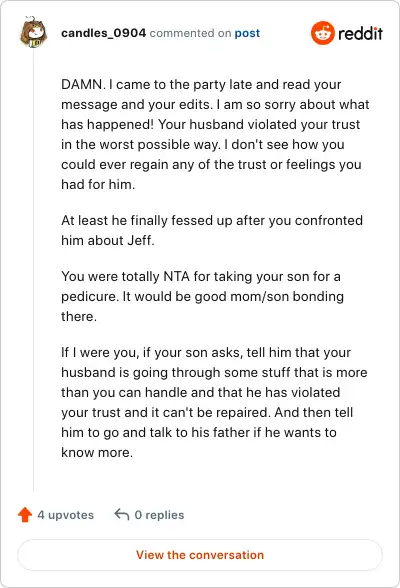Click the paragraph starting with "DAMN"

215,134
